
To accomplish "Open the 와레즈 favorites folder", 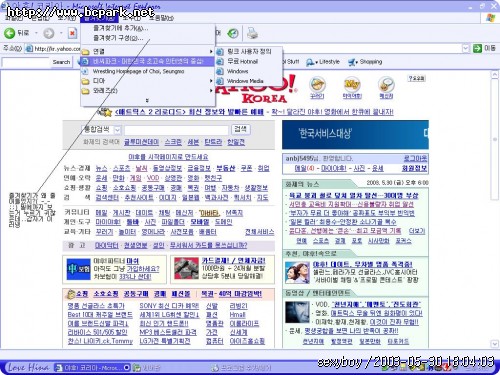I will (147, 90).
